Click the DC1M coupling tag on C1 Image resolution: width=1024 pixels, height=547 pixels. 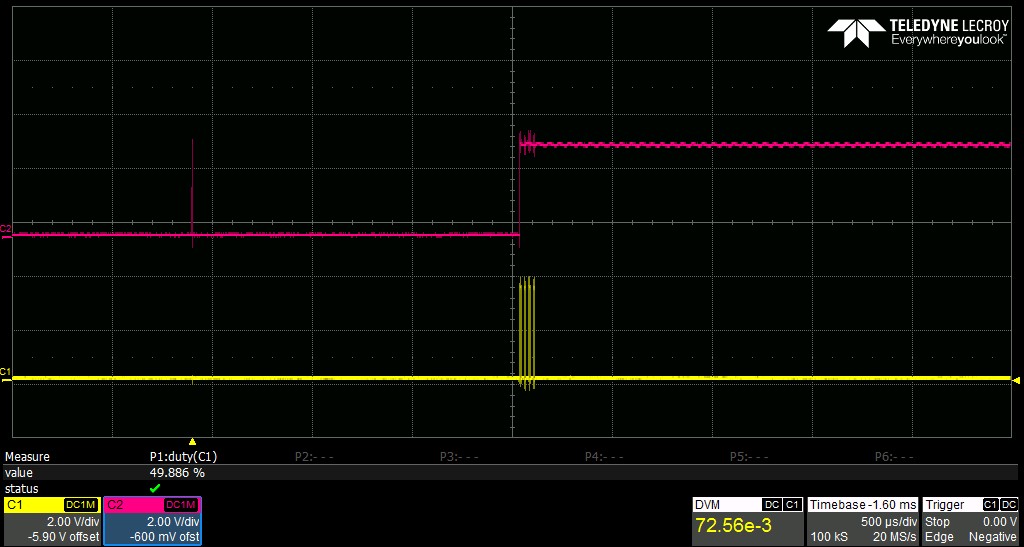pos(81,505)
